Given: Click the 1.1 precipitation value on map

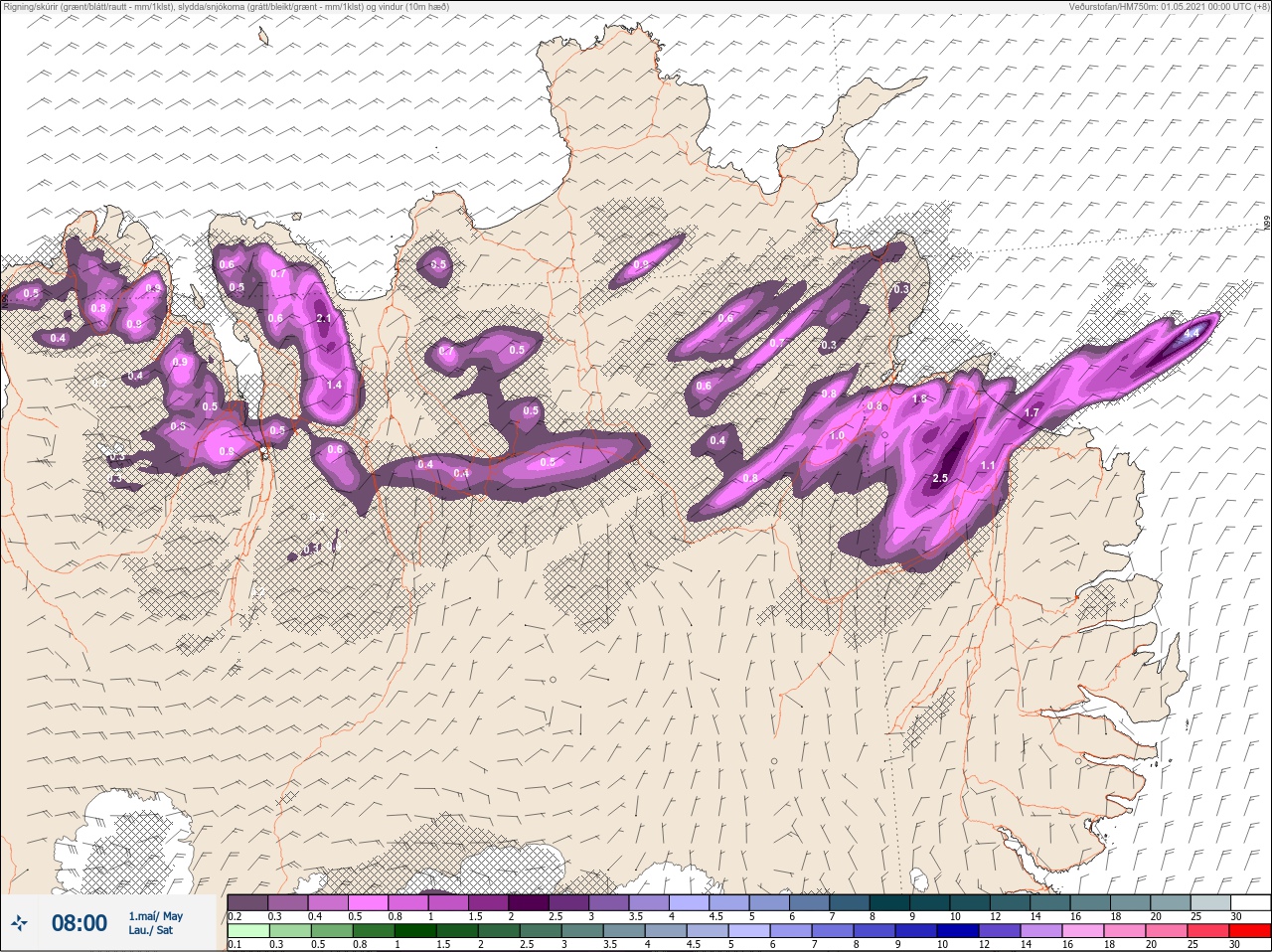Looking at the screenshot, I should (988, 465).
